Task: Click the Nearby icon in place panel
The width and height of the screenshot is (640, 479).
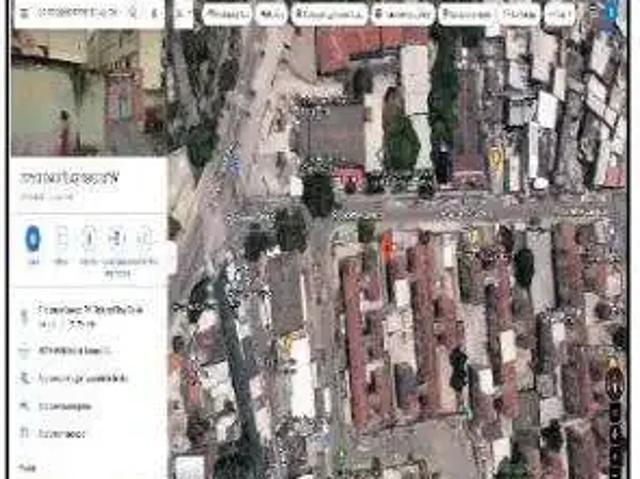Action: (88, 238)
